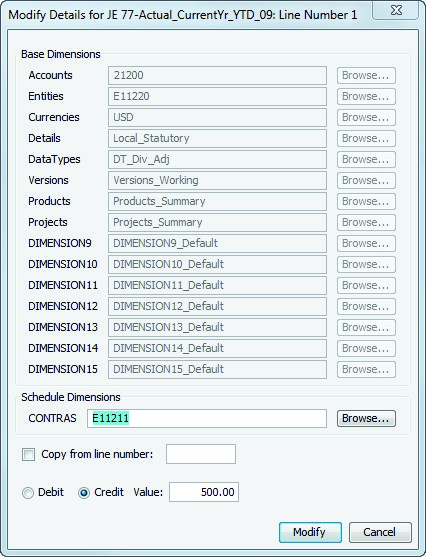
Task: Click the DIMENSION15_Default field
Action: [217, 369]
